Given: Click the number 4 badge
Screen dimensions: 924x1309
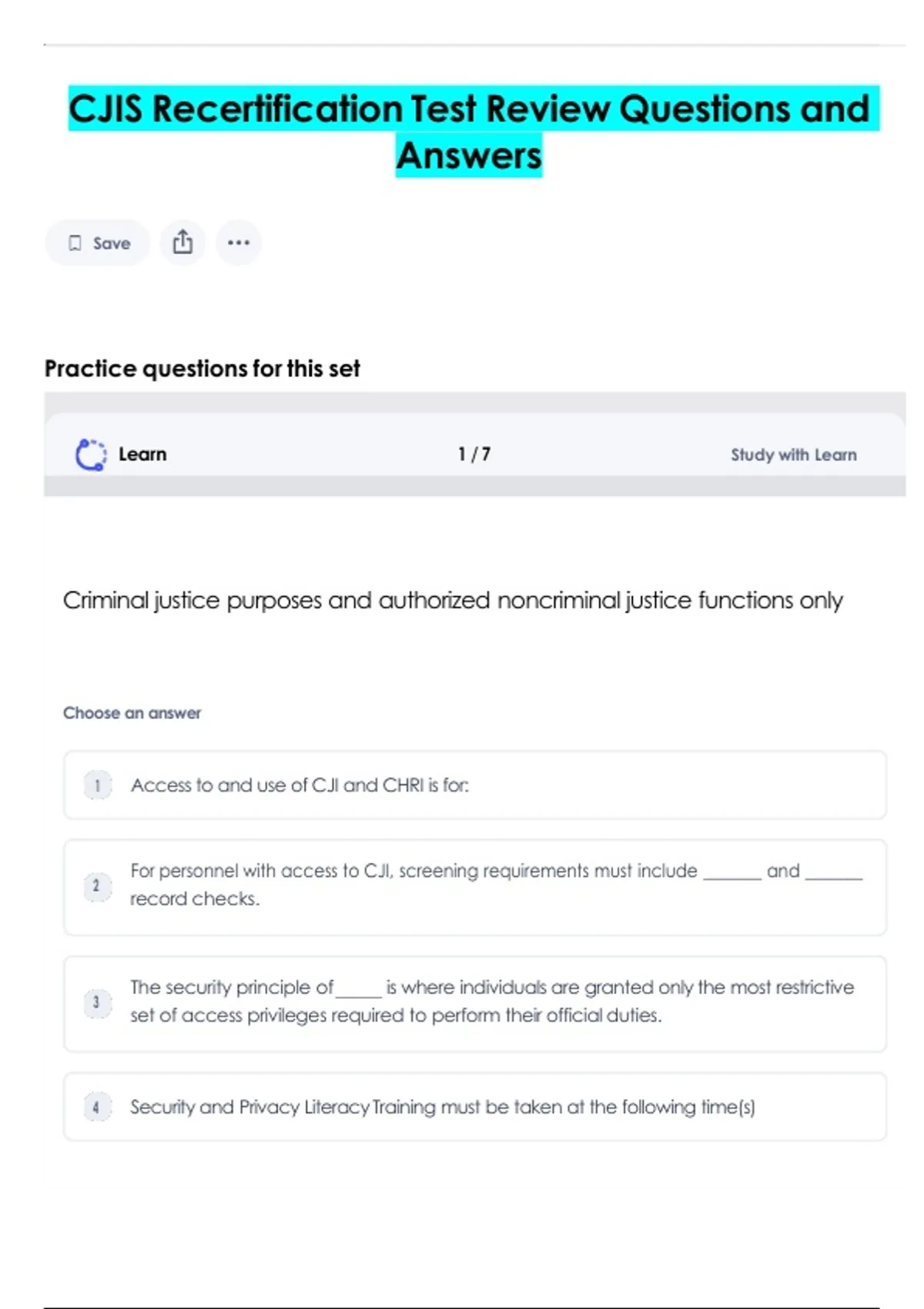Looking at the screenshot, I should 97,1107.
